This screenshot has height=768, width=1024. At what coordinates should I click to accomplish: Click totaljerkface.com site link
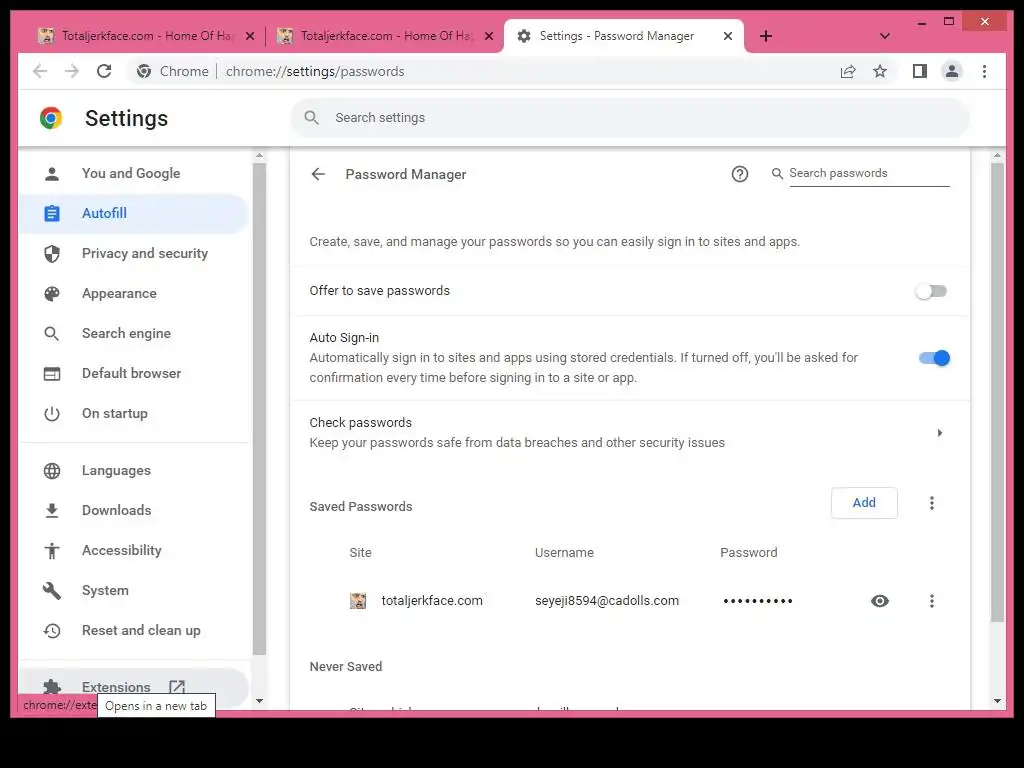coord(432,600)
